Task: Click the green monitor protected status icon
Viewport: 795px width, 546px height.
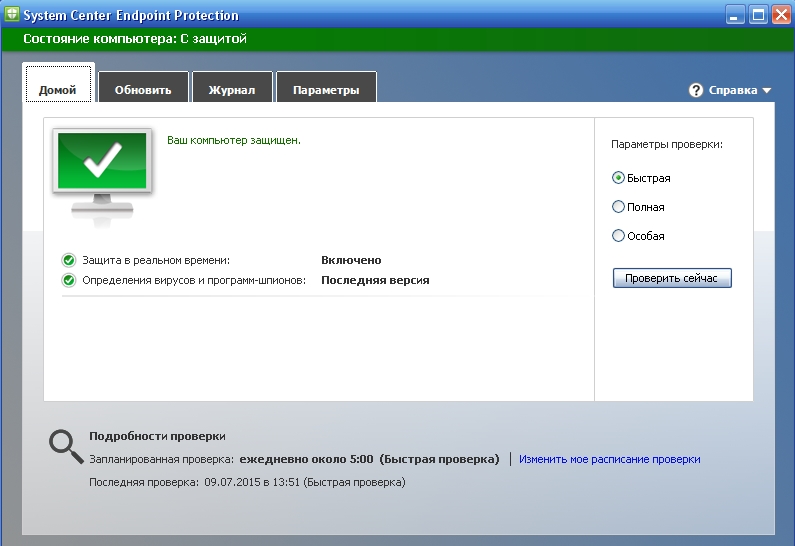Action: tap(103, 168)
